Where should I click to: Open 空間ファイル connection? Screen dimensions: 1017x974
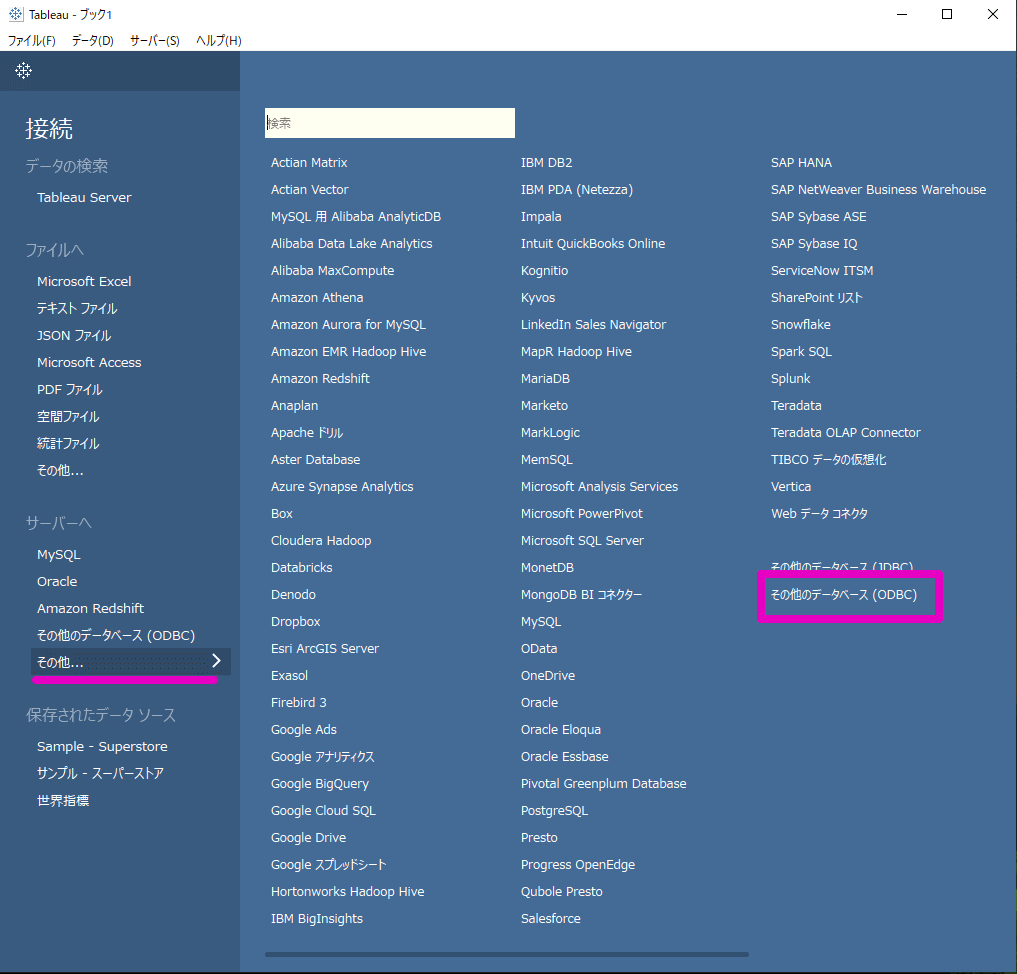[68, 417]
